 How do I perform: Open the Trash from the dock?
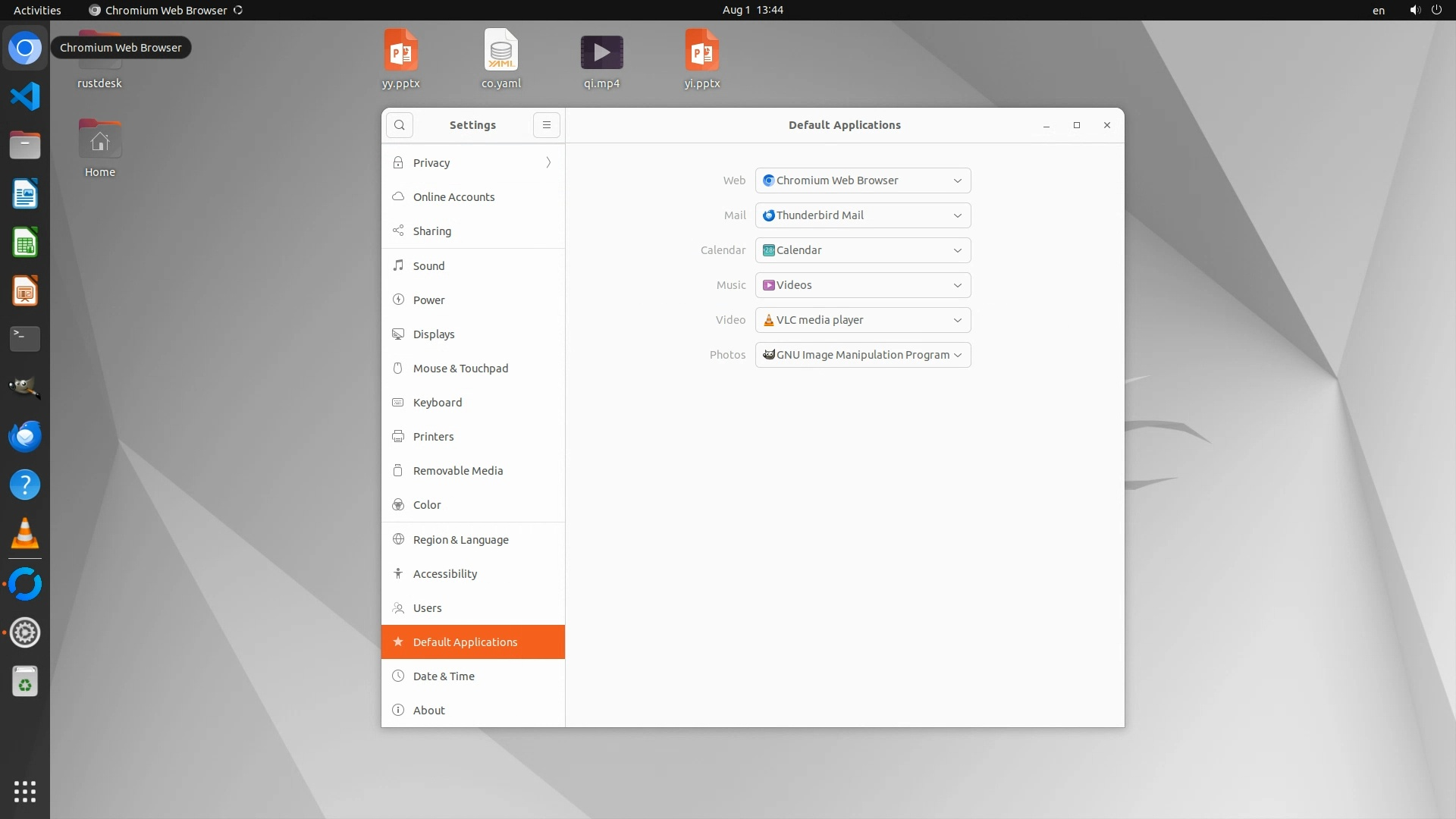[25, 682]
